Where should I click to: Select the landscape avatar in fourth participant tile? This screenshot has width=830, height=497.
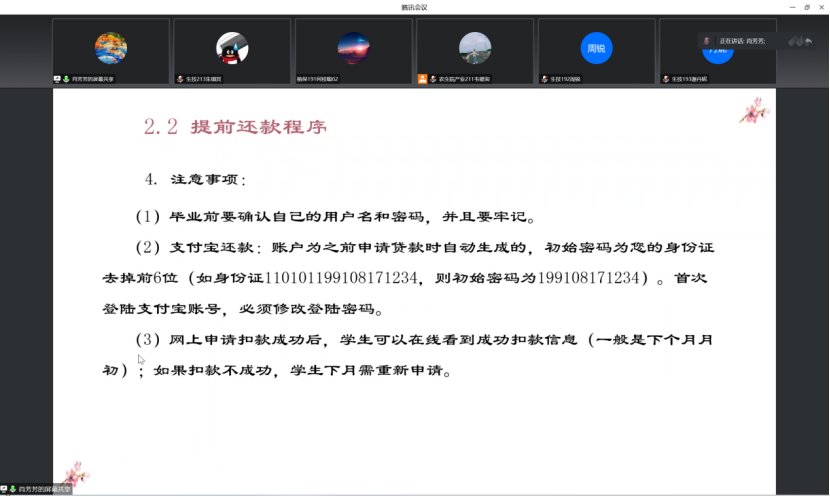point(475,47)
